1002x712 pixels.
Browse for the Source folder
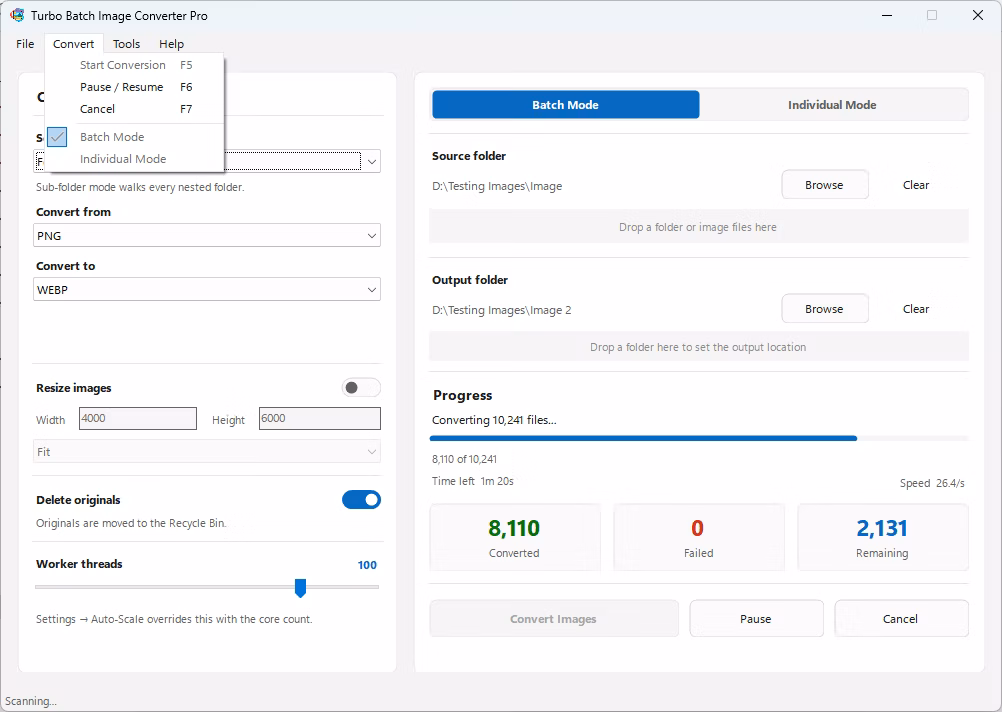point(824,185)
